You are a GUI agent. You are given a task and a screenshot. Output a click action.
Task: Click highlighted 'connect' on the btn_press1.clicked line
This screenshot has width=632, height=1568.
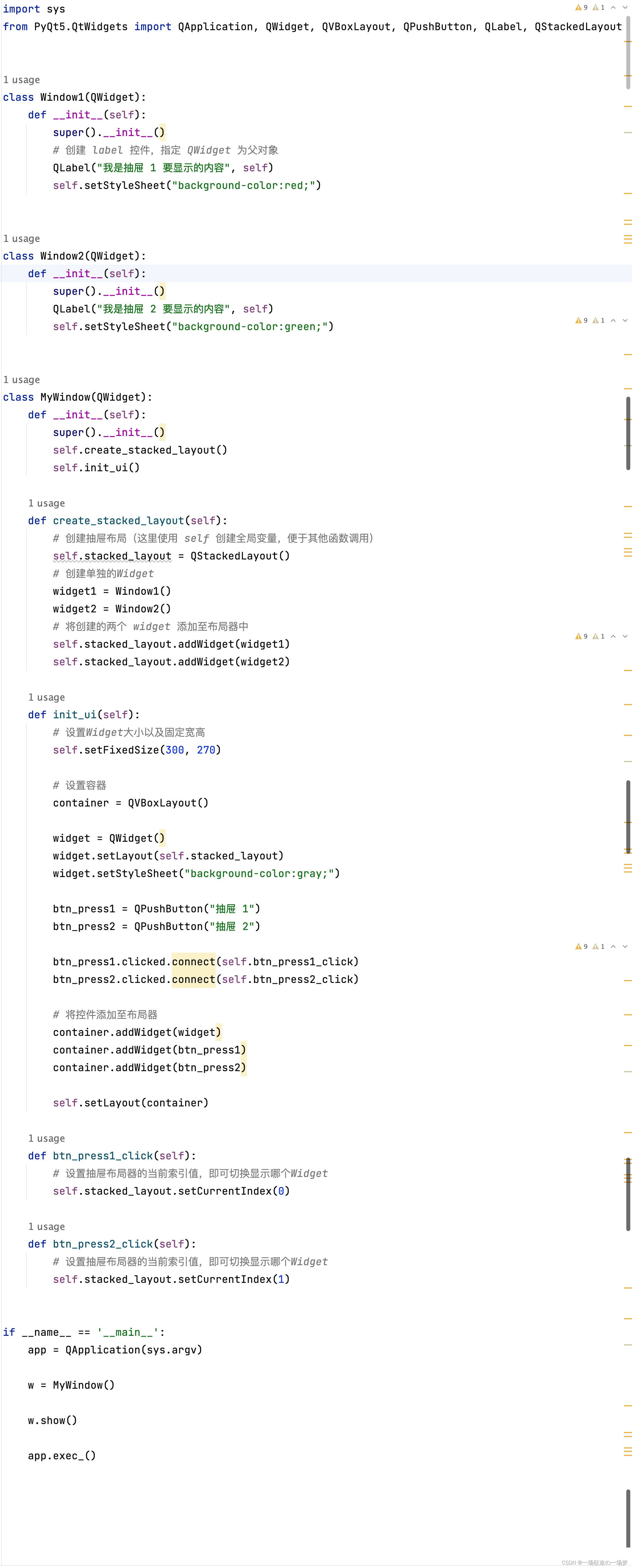click(x=193, y=962)
